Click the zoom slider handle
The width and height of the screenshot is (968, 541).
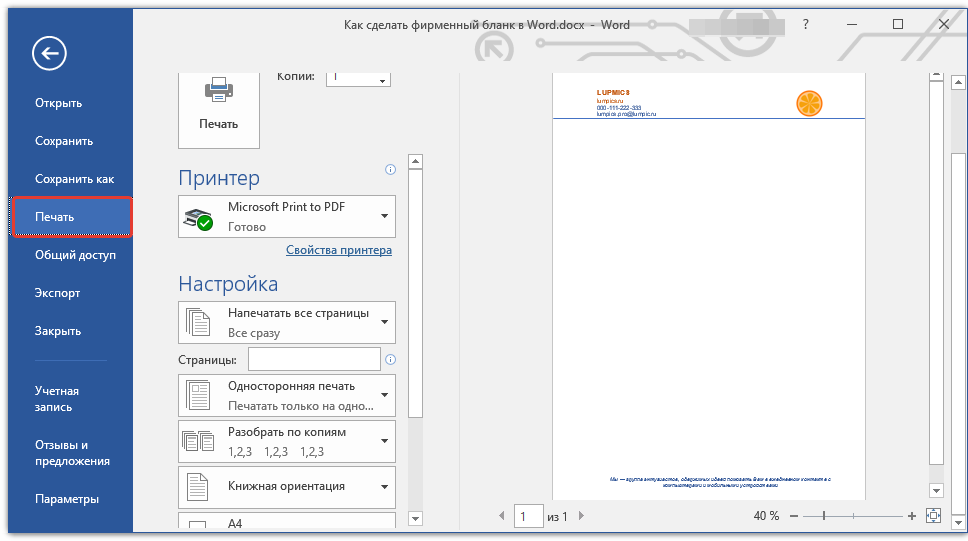(824, 516)
